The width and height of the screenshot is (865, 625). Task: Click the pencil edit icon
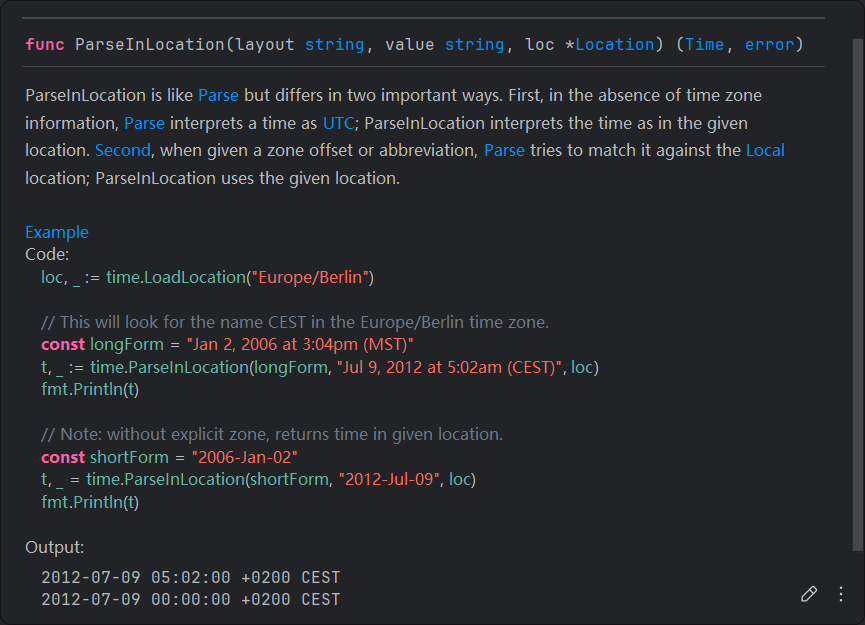(x=809, y=594)
